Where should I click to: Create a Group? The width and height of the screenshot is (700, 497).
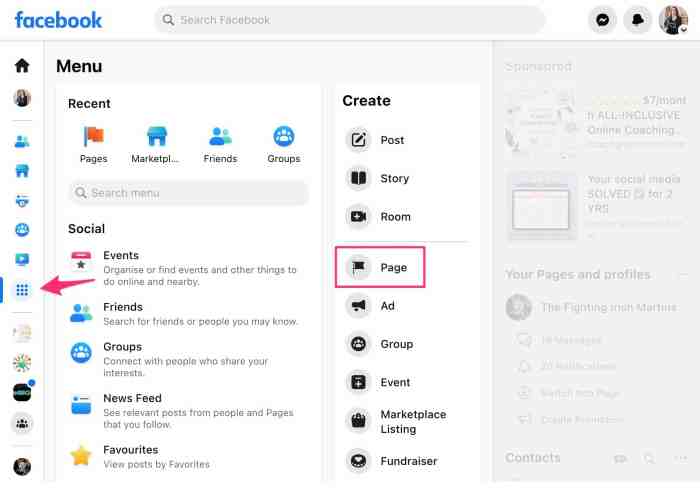[406, 344]
